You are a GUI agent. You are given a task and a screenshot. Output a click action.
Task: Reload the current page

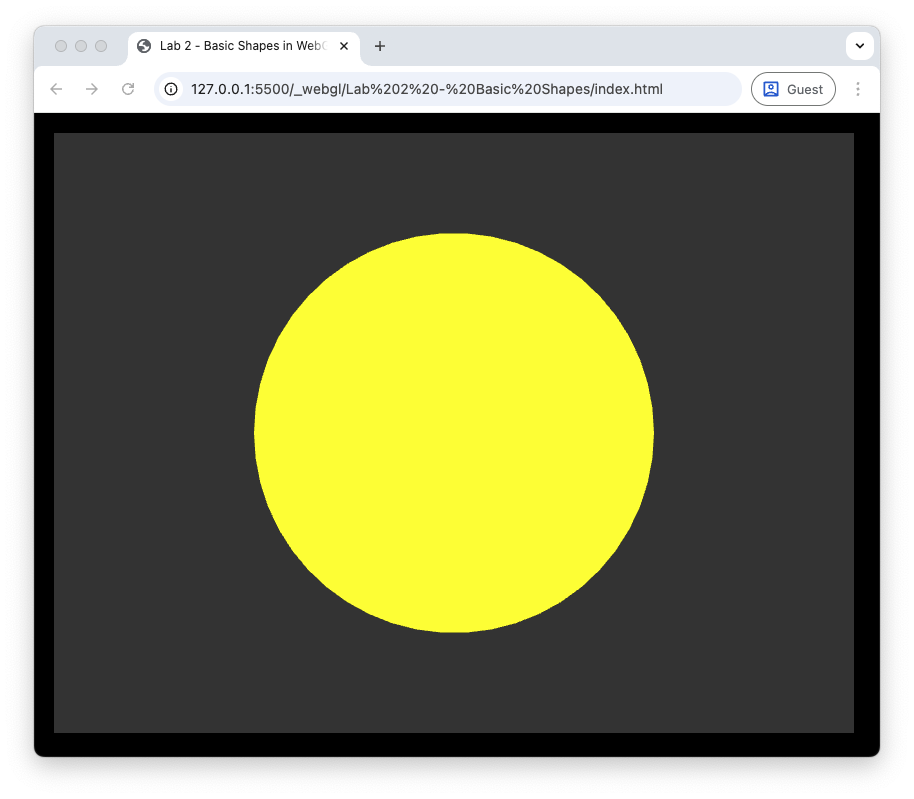point(128,89)
